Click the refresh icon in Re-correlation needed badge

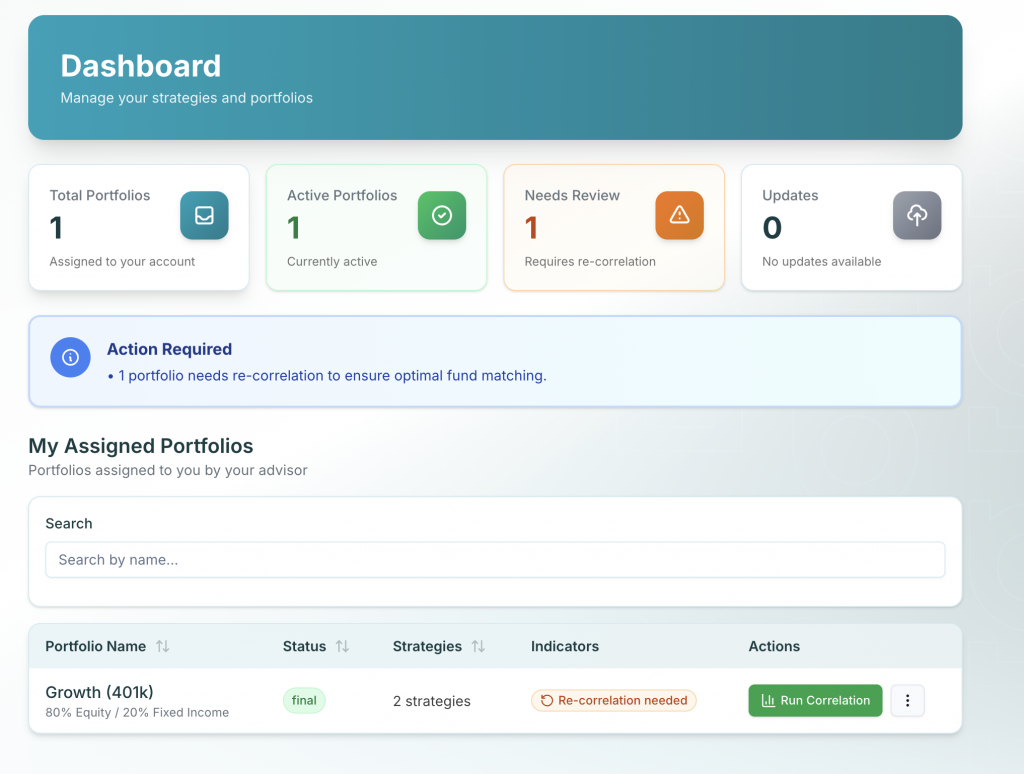click(547, 701)
